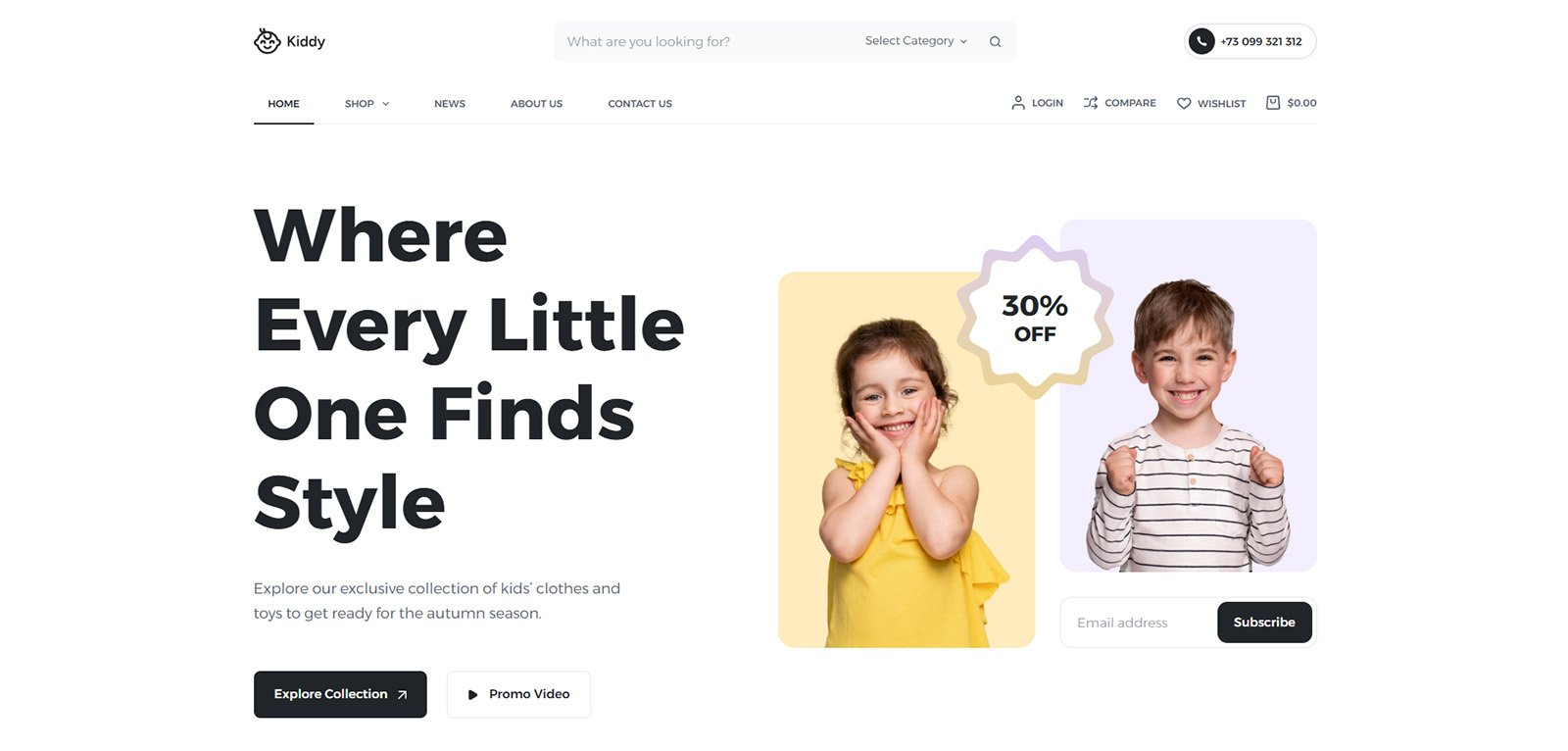This screenshot has height=751, width=1568.
Task: Open Contact Us page
Action: point(640,104)
